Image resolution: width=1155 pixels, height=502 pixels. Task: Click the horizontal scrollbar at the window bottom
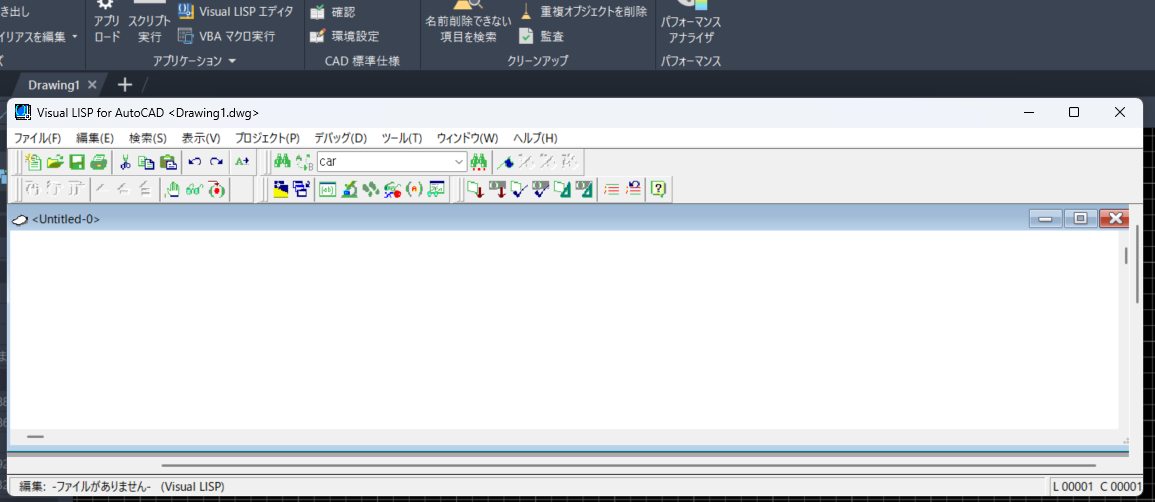coord(628,465)
